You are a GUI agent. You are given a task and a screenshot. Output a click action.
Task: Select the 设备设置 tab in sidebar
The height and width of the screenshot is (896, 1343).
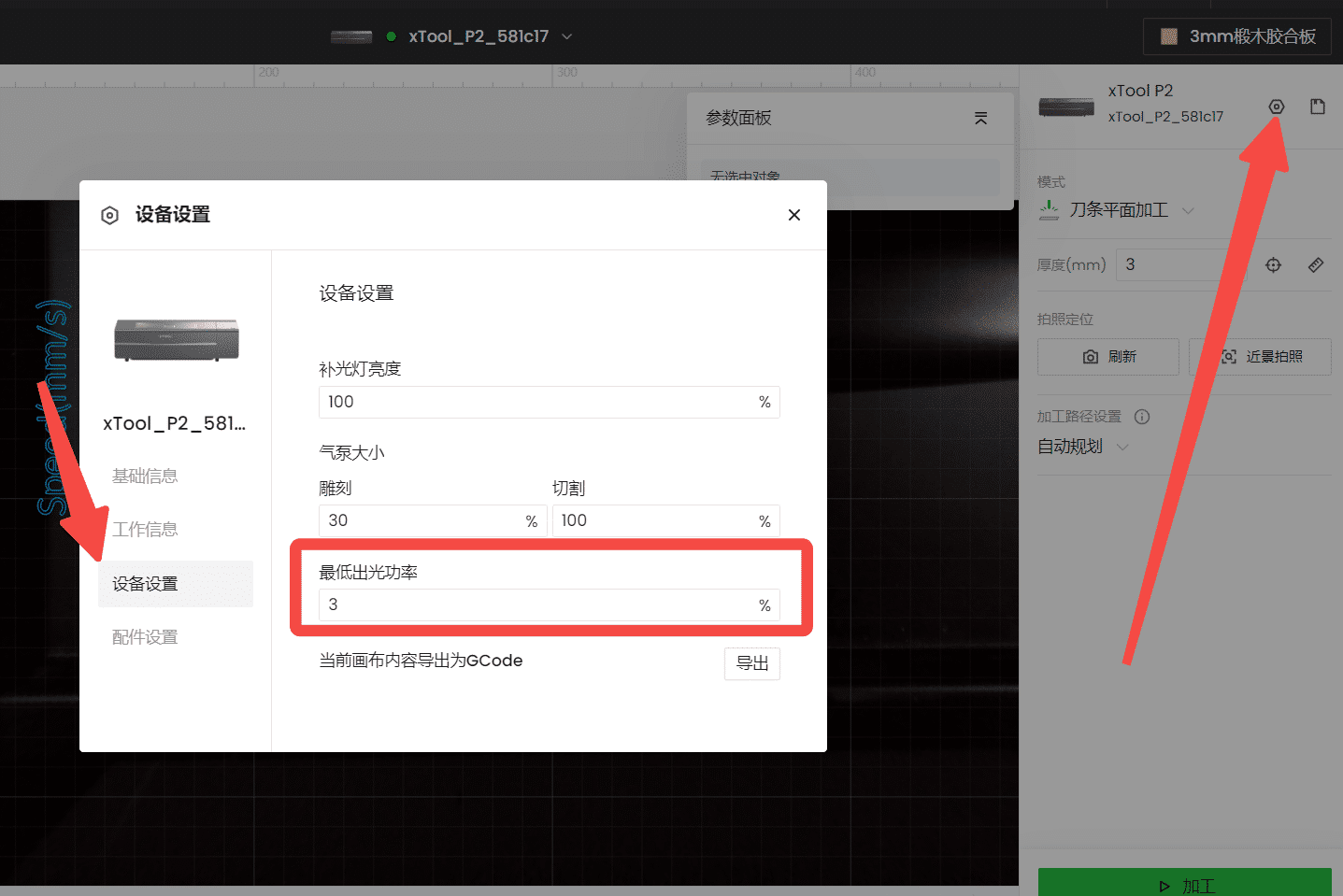pos(176,584)
